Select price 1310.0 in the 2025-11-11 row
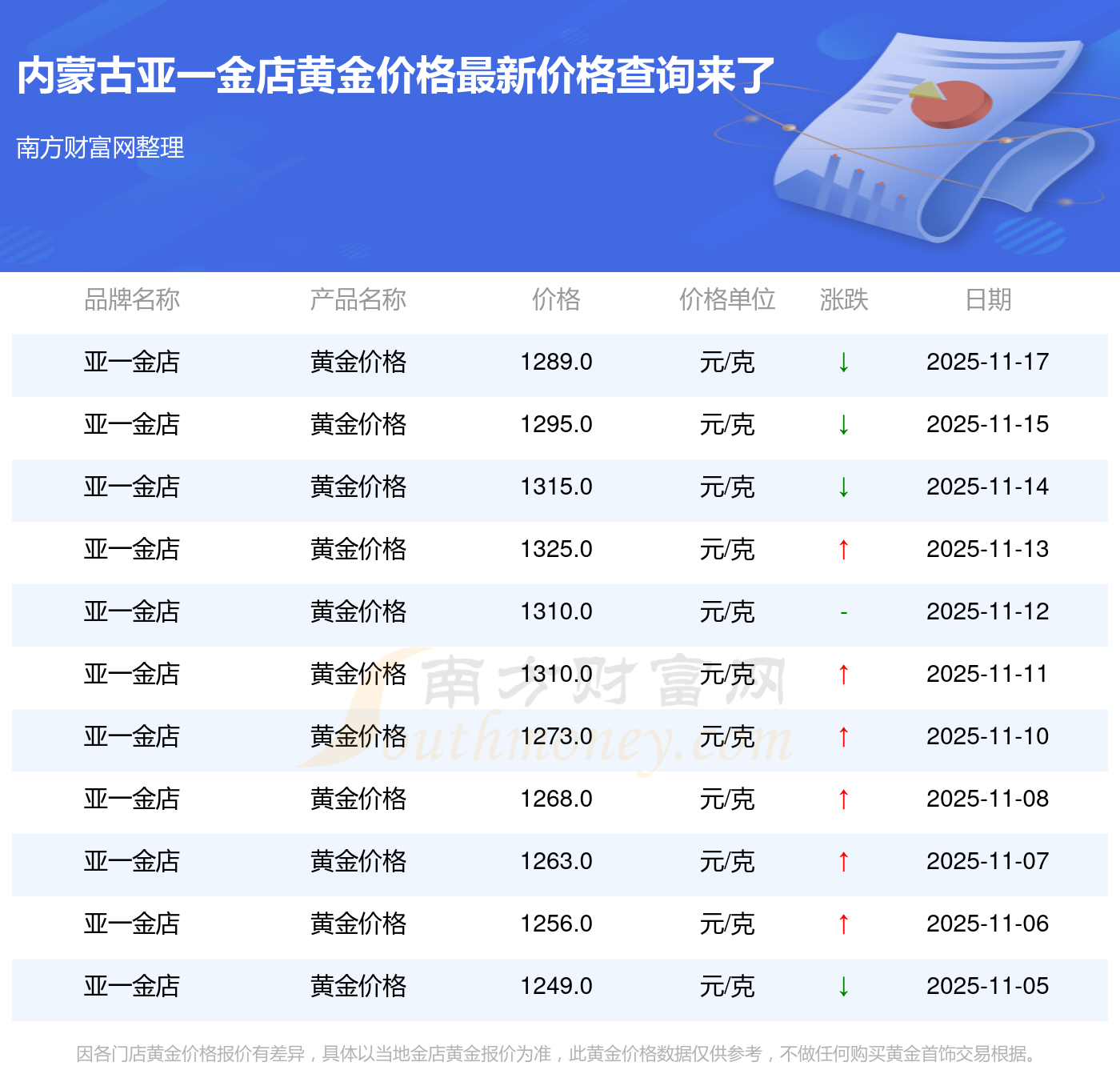This screenshot has height=1090, width=1120. 556,674
